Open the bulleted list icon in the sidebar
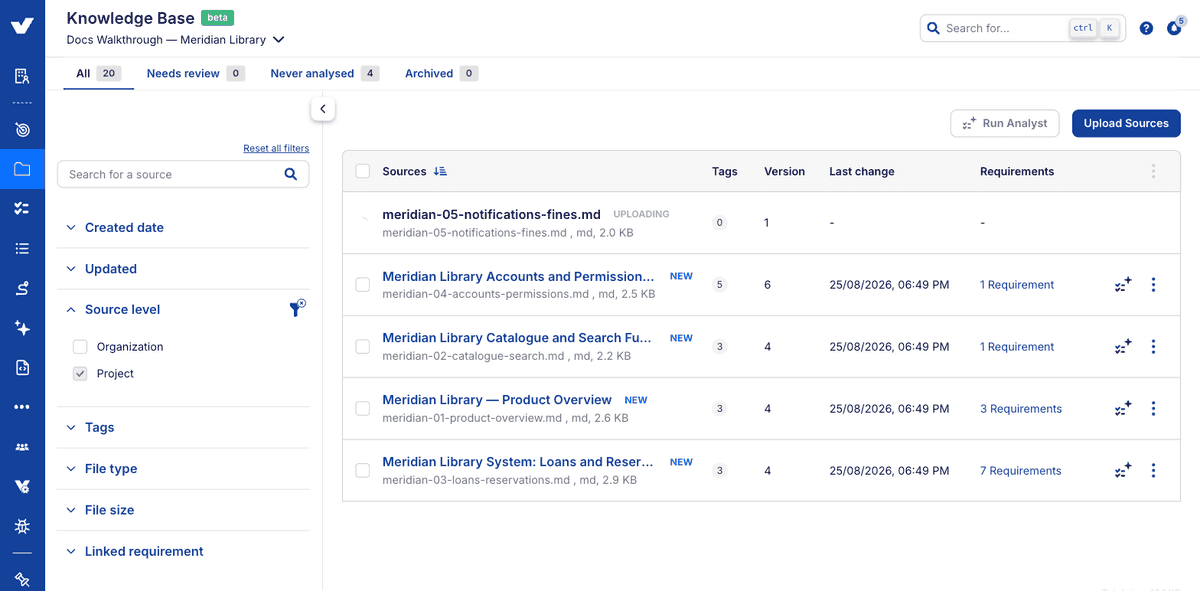Image resolution: width=1200 pixels, height=591 pixels. [x=22, y=248]
